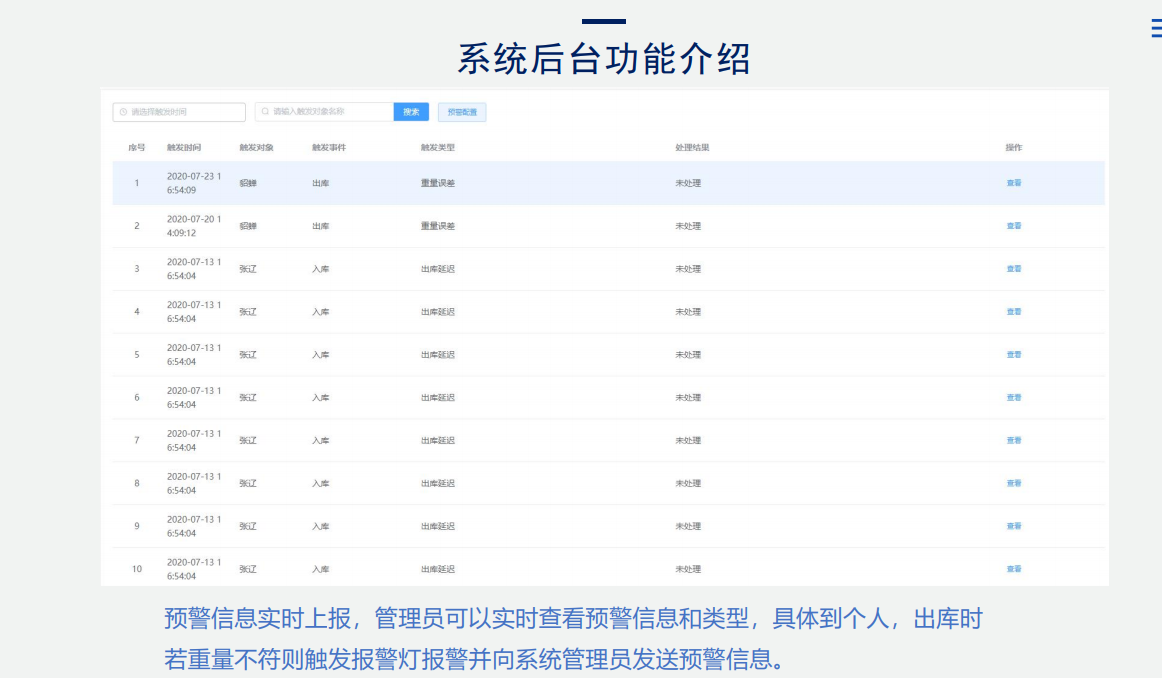Click the blue 搜索 button
Image resolution: width=1162 pixels, height=678 pixels.
[411, 112]
